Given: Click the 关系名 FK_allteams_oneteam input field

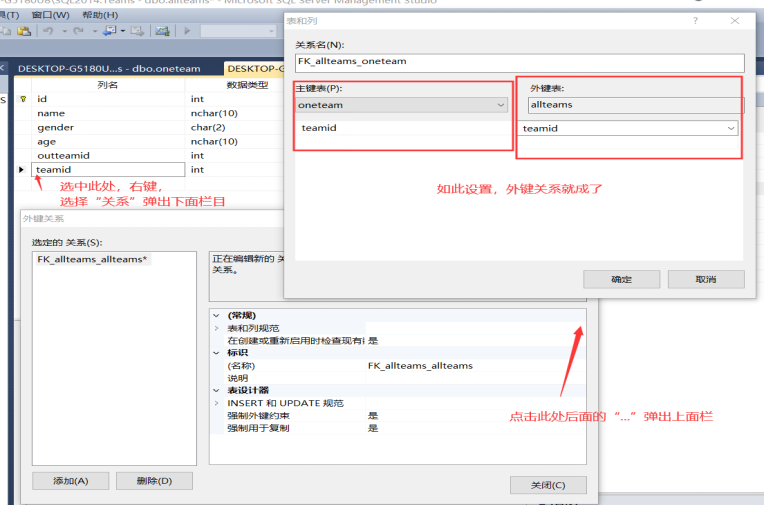Looking at the screenshot, I should tap(520, 62).
